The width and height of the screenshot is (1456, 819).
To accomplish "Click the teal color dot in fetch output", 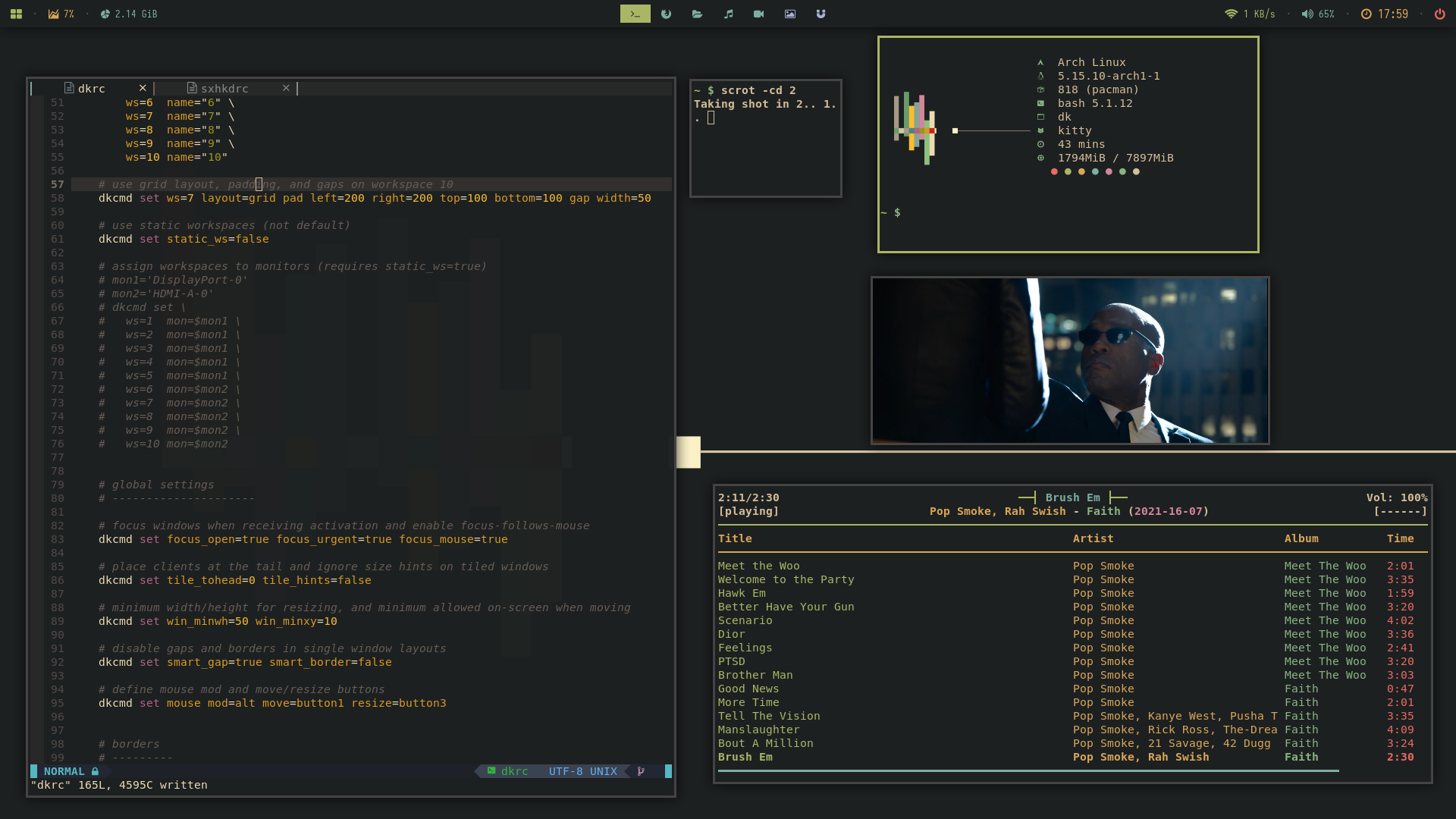I will (x=1095, y=171).
